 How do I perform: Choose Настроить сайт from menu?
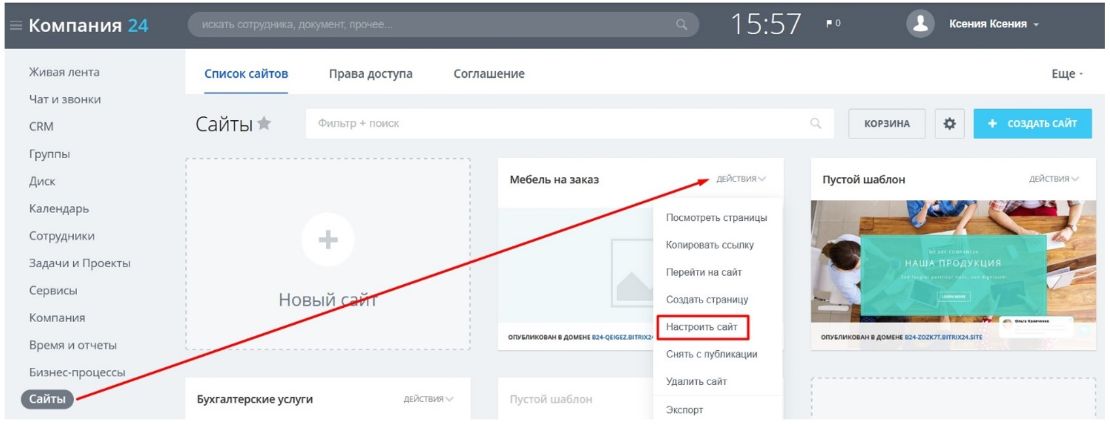click(702, 328)
